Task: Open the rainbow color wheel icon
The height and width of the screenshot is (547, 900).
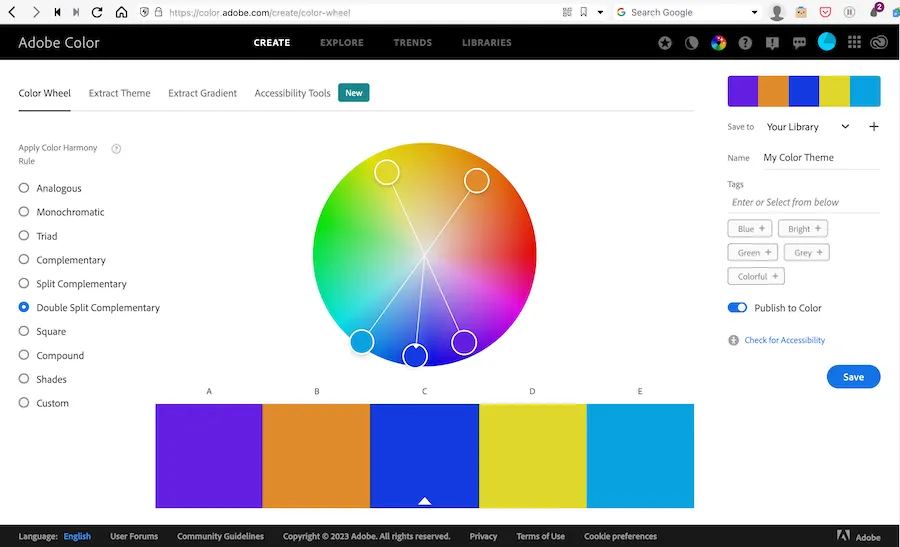Action: tap(718, 42)
